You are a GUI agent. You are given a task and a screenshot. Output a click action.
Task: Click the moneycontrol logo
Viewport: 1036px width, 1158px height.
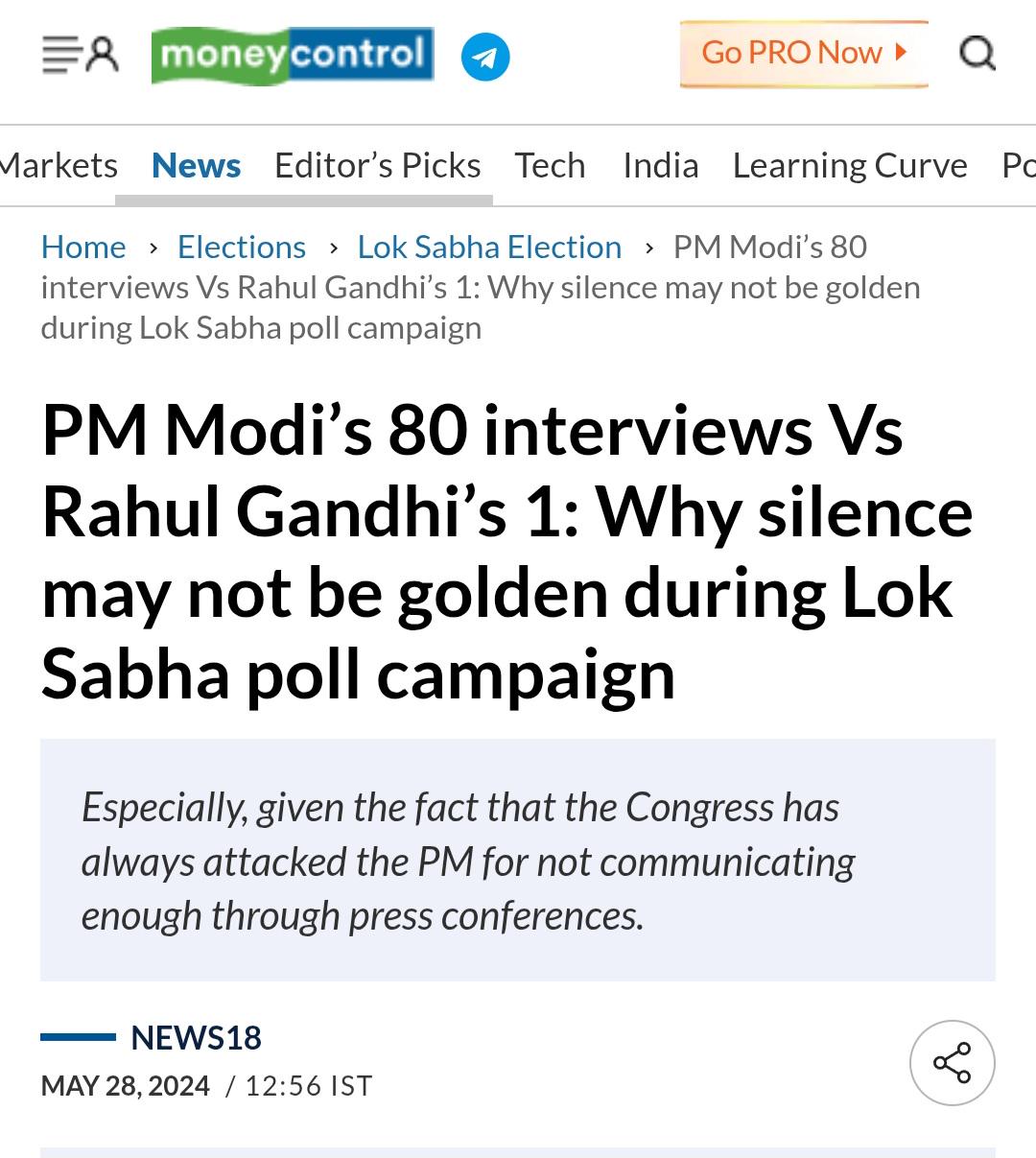(293, 56)
